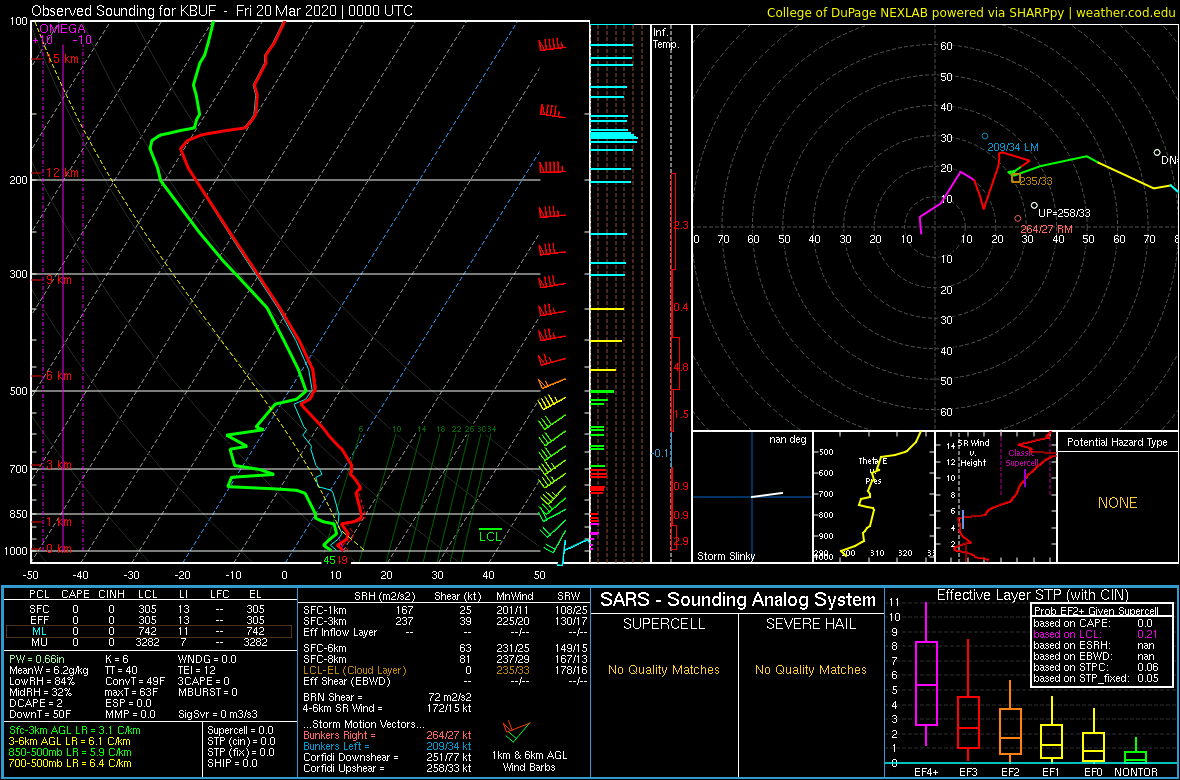
Task: Click the DCAPE = 2 value
Action: pyautogui.click(x=35, y=702)
